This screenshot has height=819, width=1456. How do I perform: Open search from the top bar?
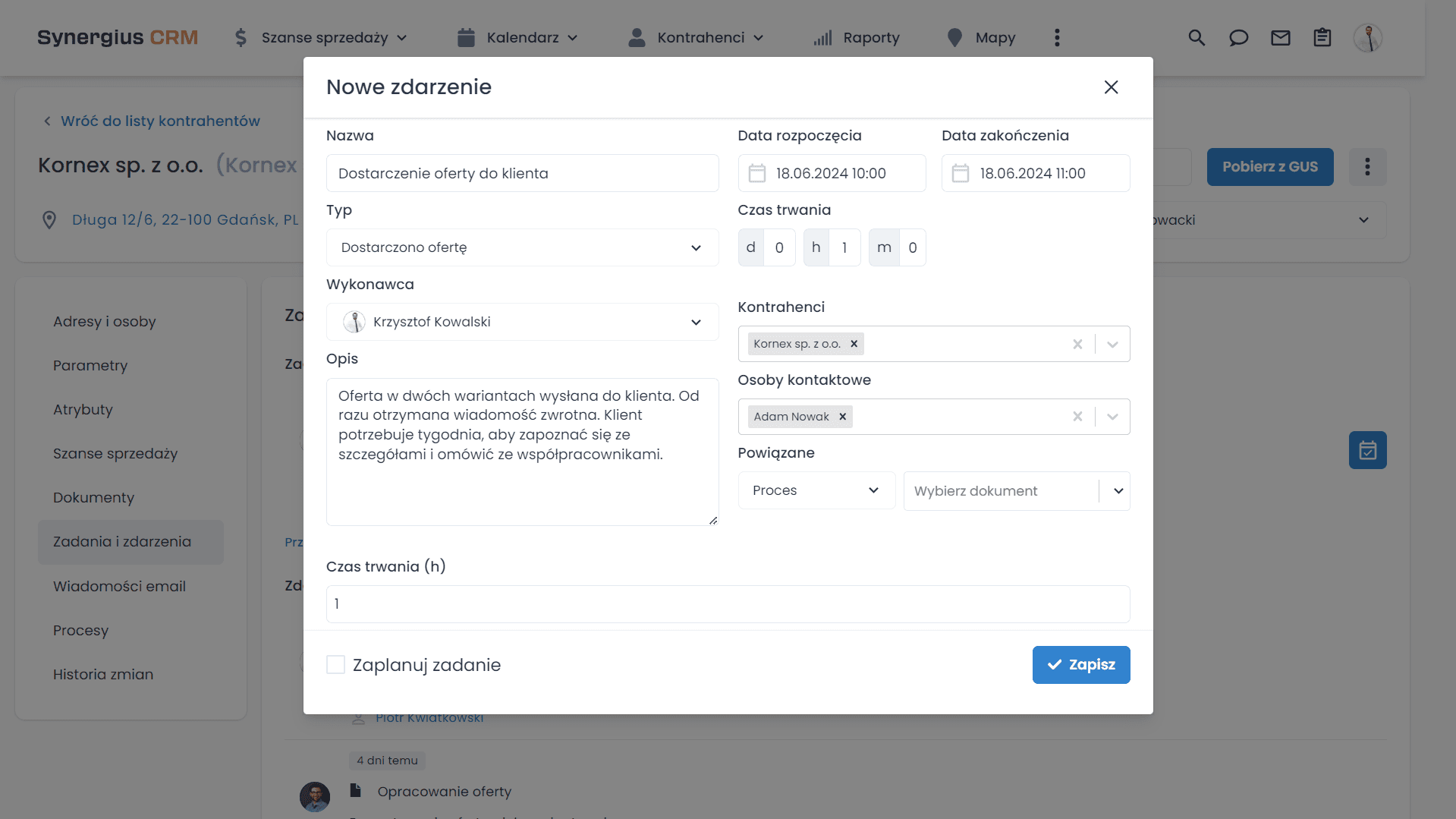[x=1197, y=37]
